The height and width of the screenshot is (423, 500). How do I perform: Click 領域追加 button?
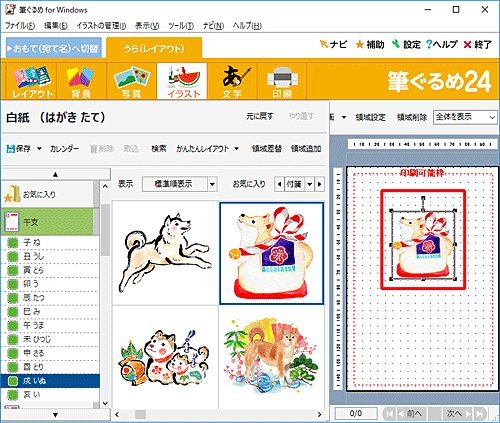tap(306, 149)
